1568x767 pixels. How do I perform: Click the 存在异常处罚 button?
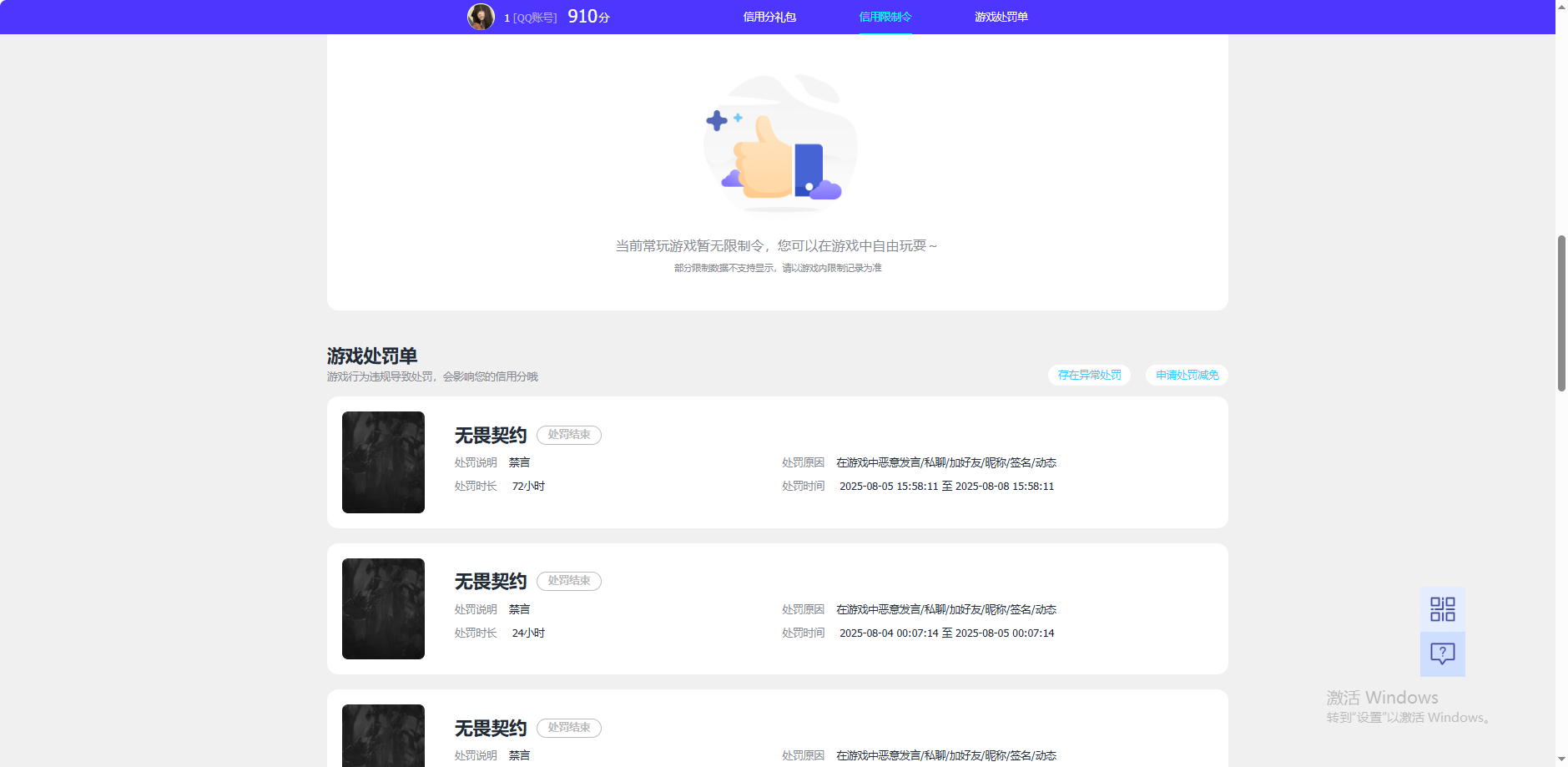coord(1089,376)
